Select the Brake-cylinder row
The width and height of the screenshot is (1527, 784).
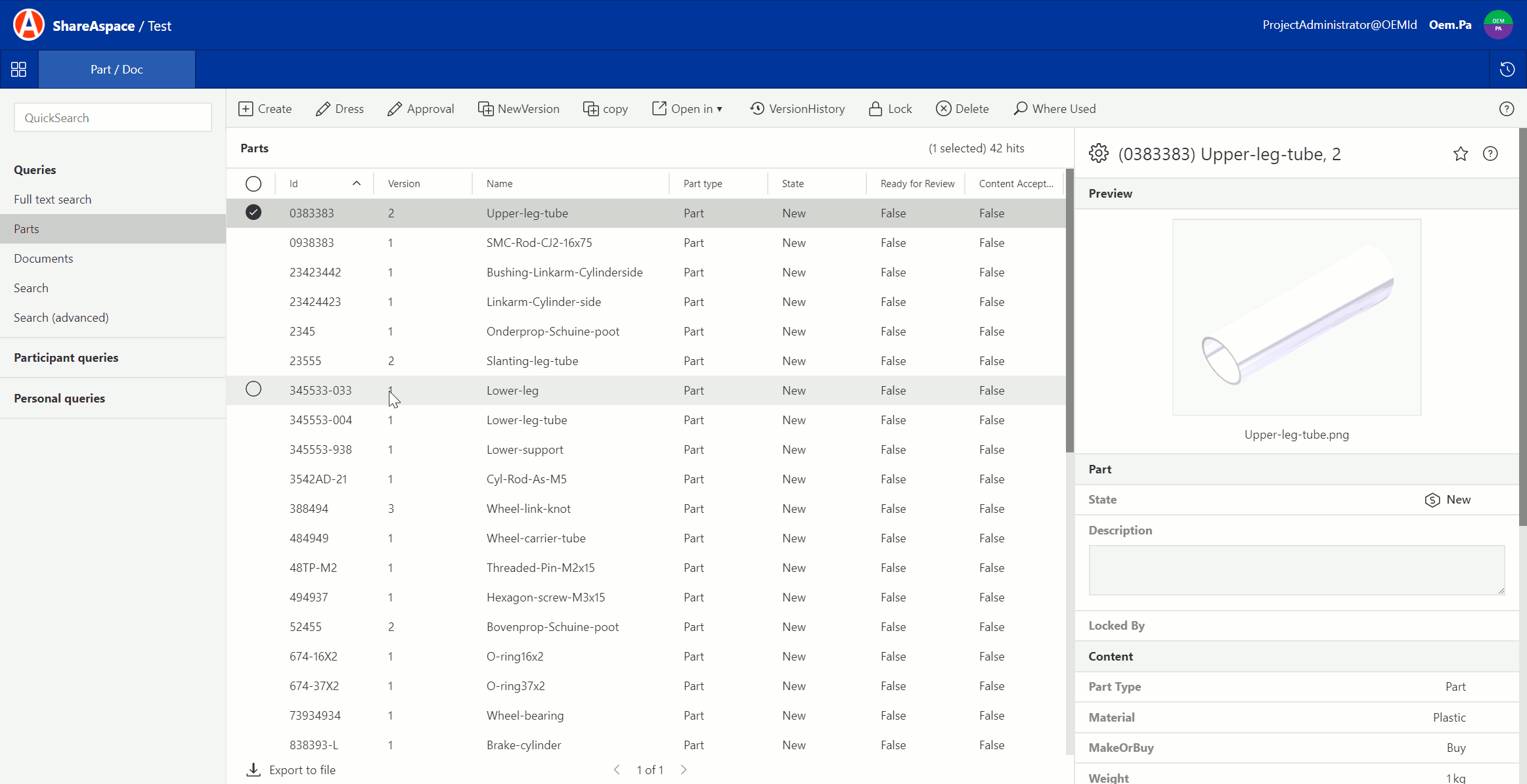tap(646, 745)
